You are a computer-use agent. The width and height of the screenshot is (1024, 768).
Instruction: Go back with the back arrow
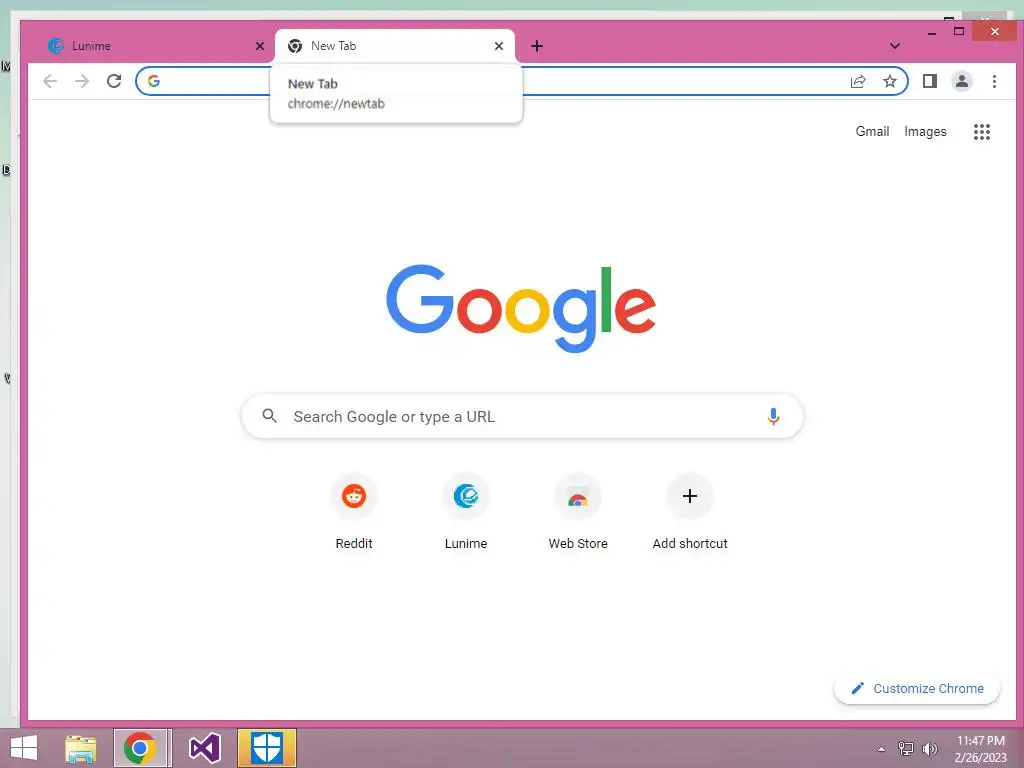point(50,81)
